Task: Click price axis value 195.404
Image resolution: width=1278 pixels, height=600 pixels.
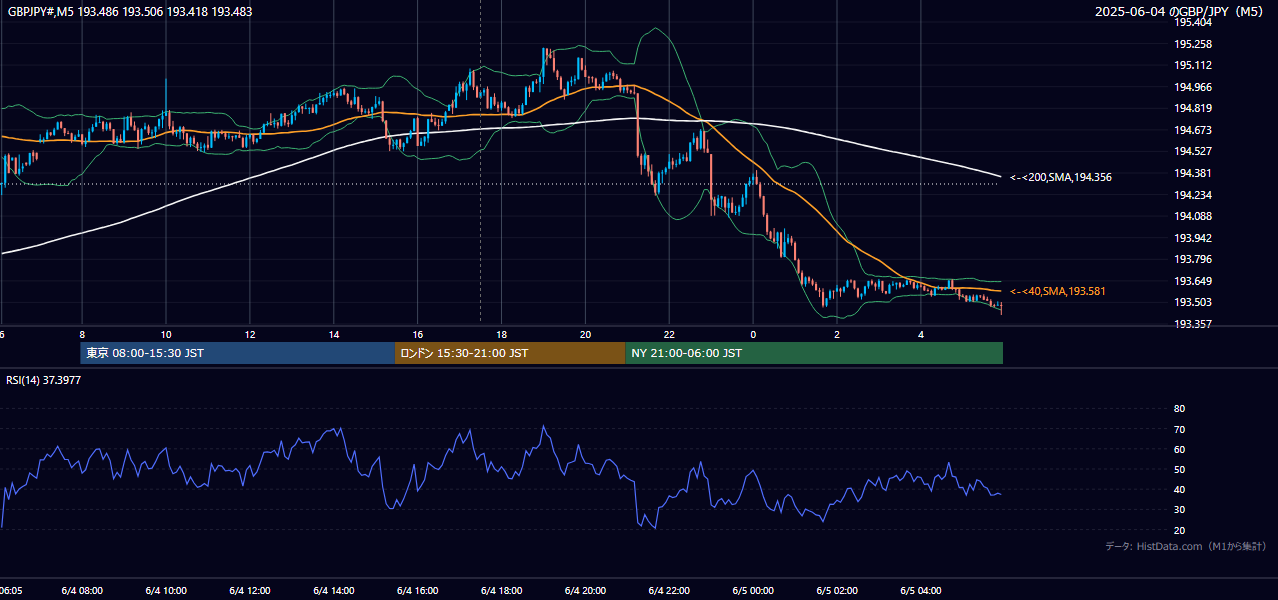Action: point(1193,22)
